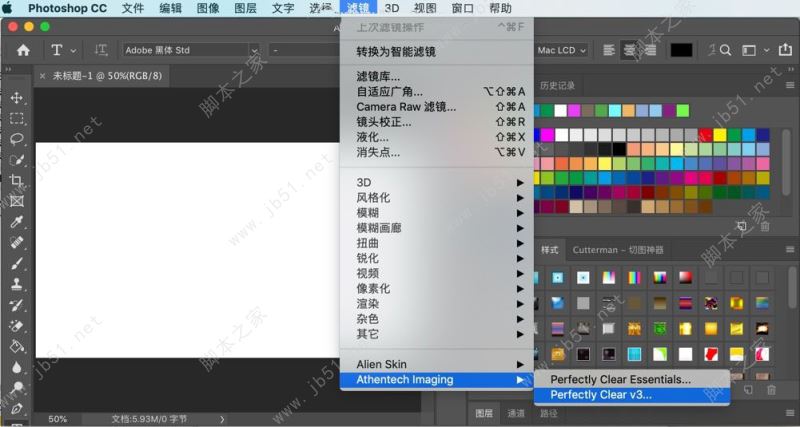800x427 pixels.
Task: Select the Dodge tool
Action: [x=16, y=388]
